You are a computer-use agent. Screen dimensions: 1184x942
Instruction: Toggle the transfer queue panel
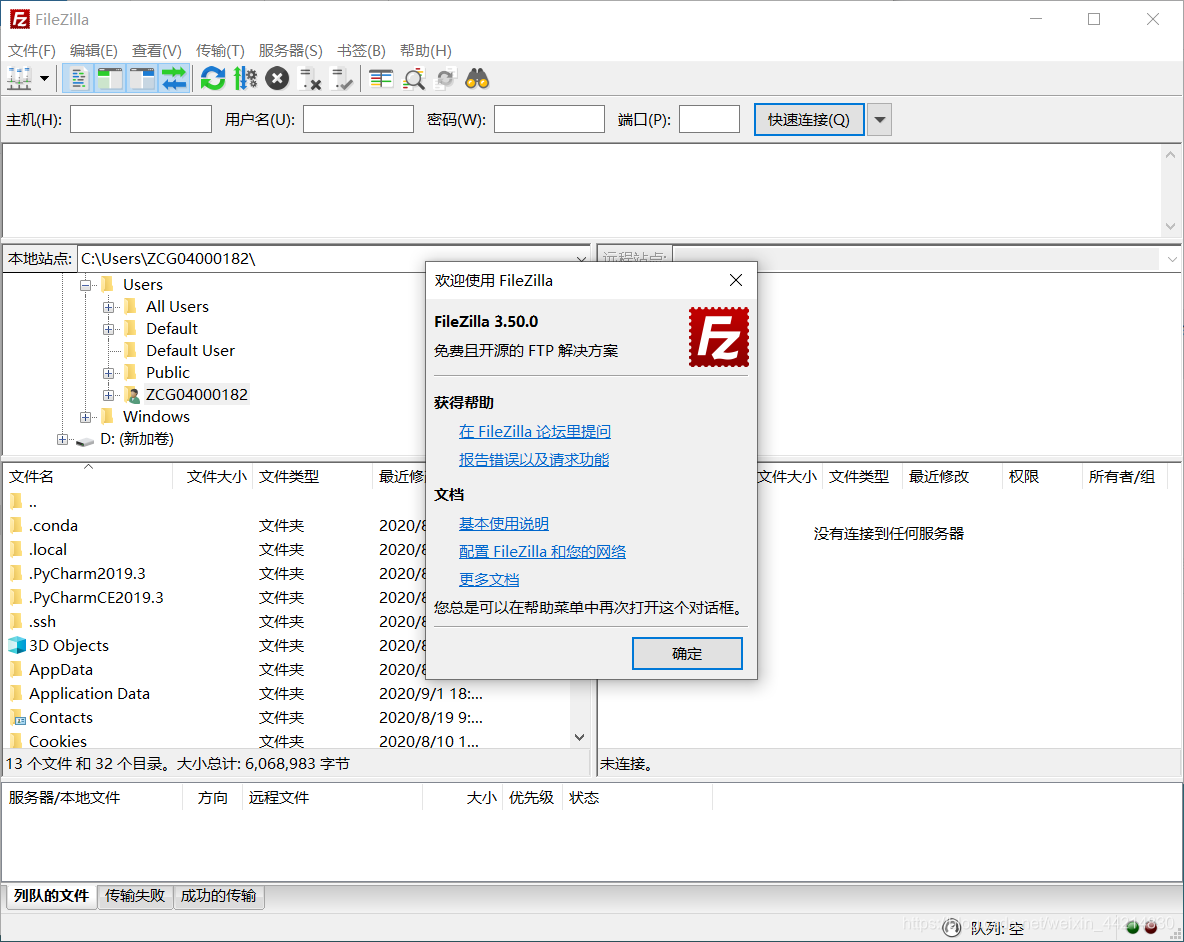[x=174, y=78]
